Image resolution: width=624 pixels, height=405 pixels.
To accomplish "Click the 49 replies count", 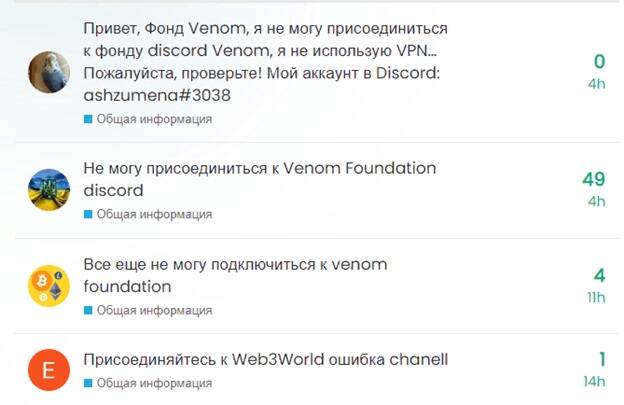I will 594,179.
